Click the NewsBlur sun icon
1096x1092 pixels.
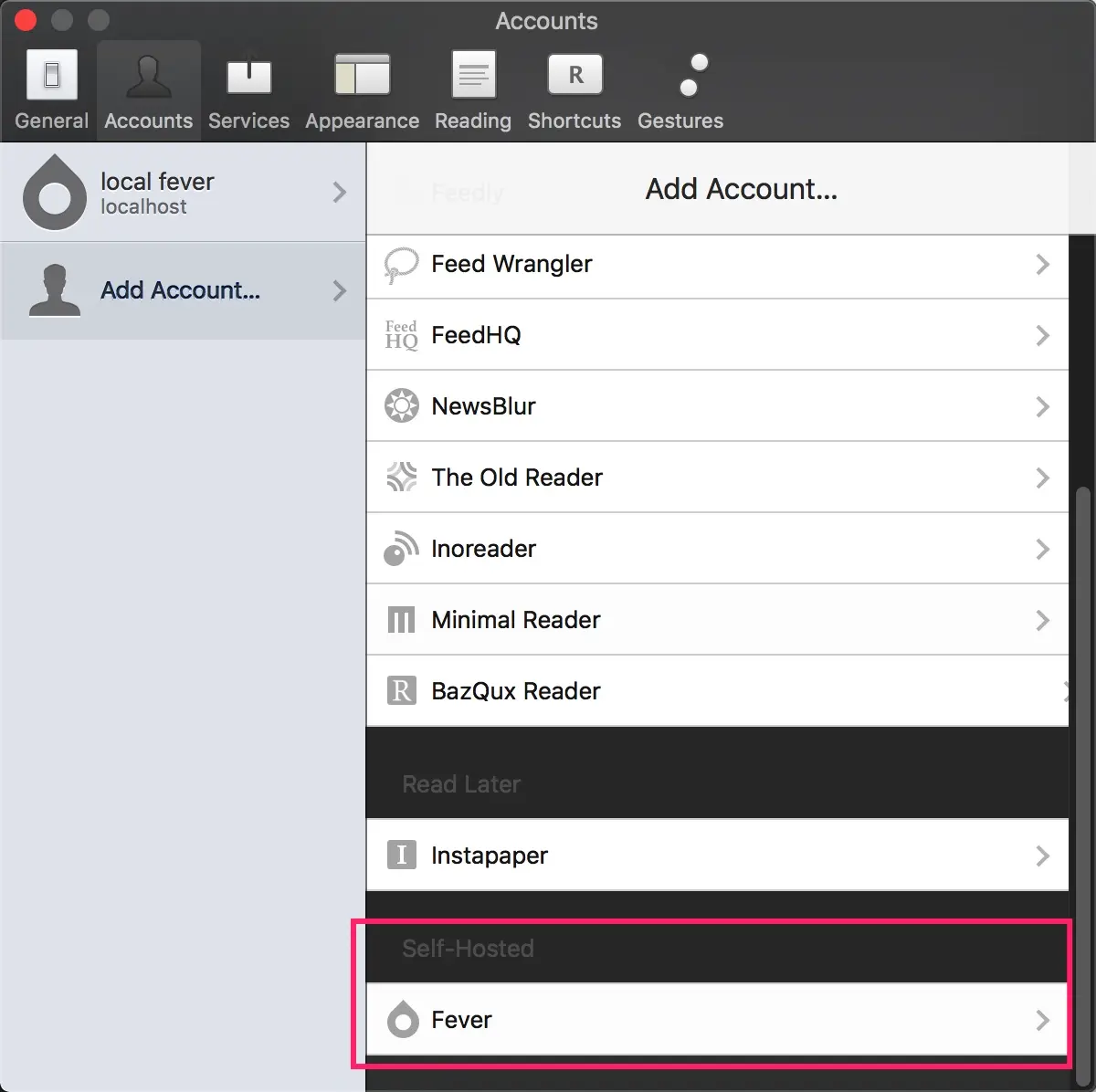pos(401,406)
